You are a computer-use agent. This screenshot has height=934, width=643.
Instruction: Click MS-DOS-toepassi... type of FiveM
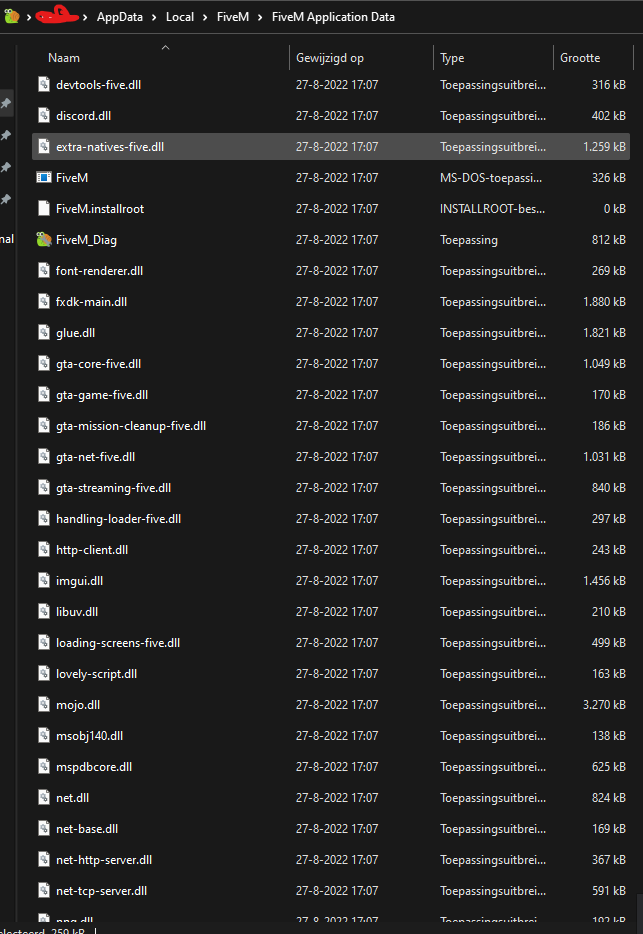[x=492, y=178]
